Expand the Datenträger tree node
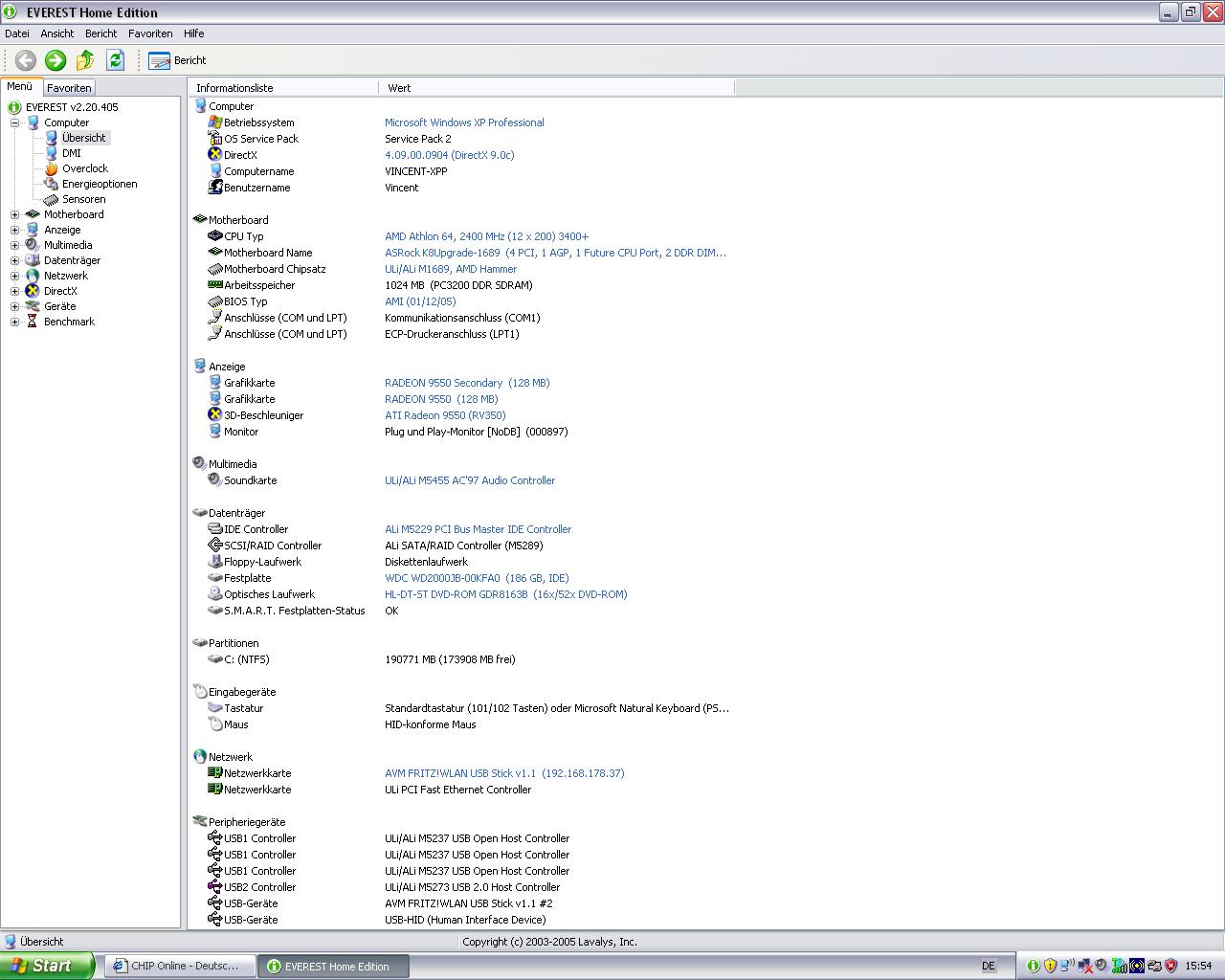The width and height of the screenshot is (1225, 980). pyautogui.click(x=15, y=260)
